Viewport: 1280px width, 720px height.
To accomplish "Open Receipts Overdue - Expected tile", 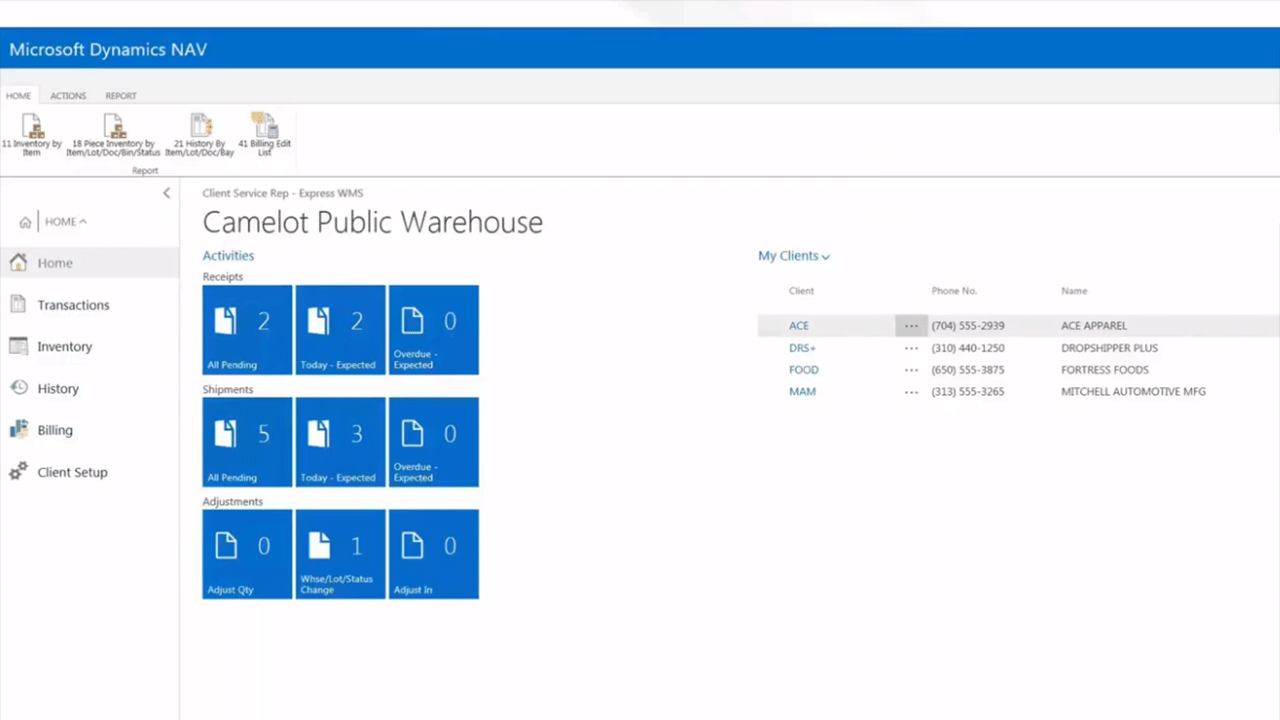I will coord(433,330).
